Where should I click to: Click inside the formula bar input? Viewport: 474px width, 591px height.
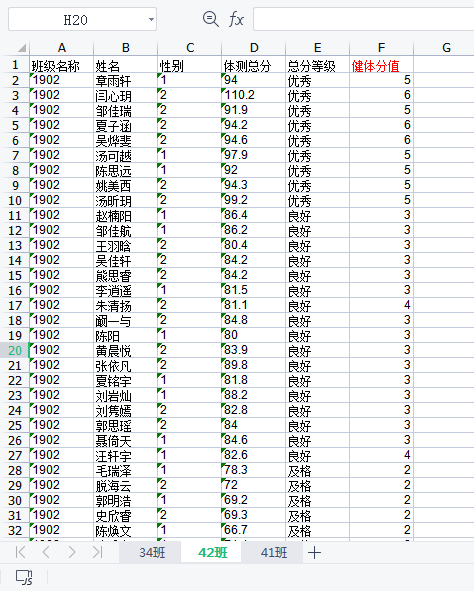pyautogui.click(x=364, y=19)
